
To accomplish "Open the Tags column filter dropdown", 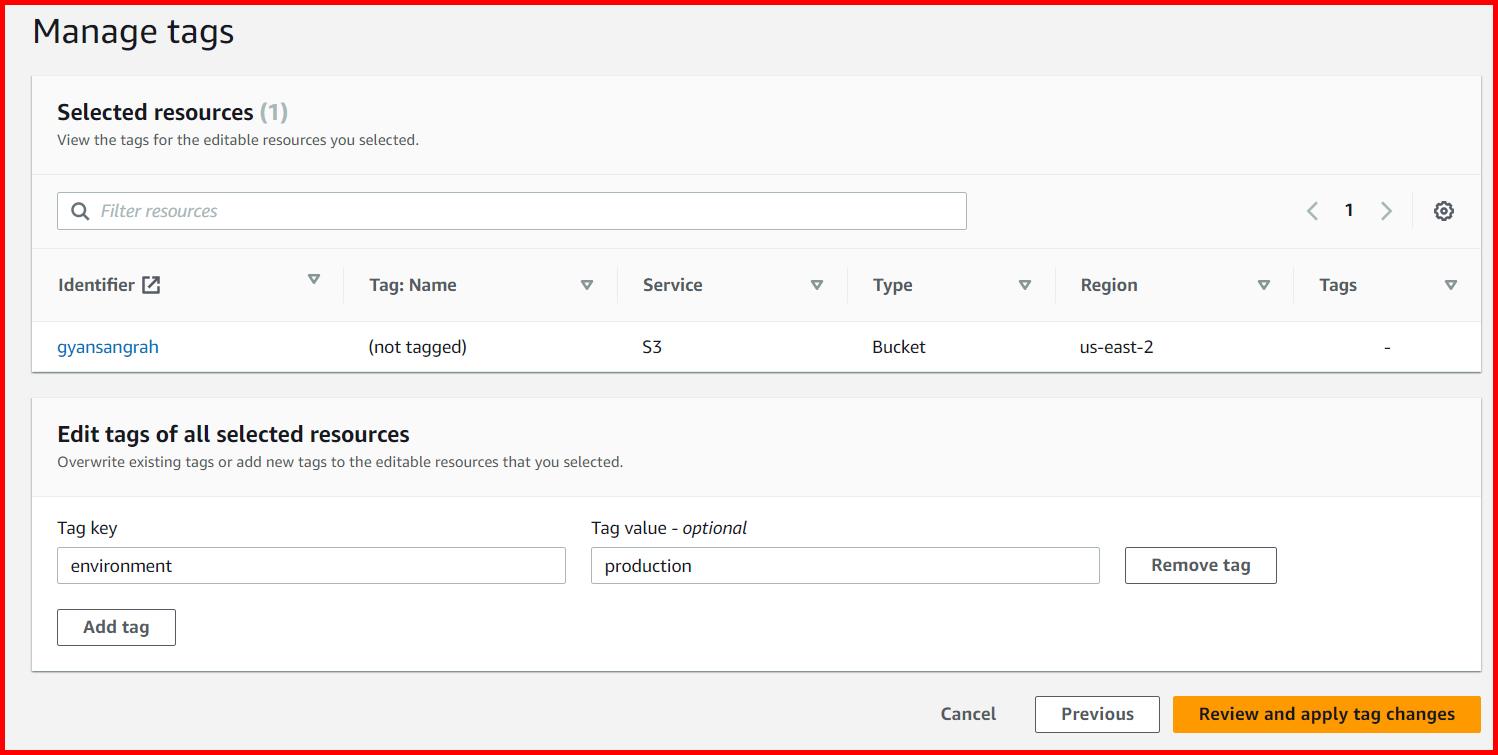I will [x=1451, y=285].
